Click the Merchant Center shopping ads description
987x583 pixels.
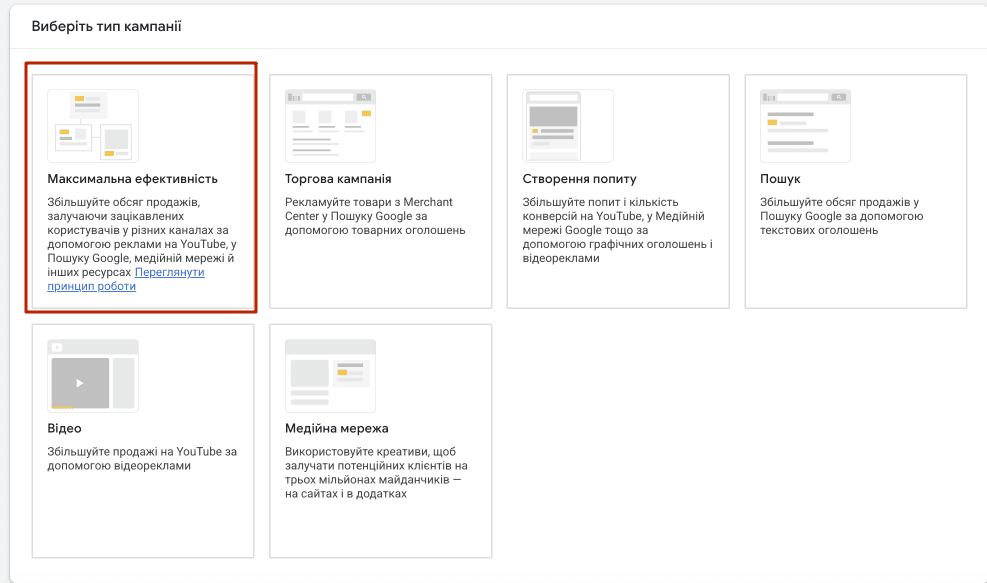[375, 216]
